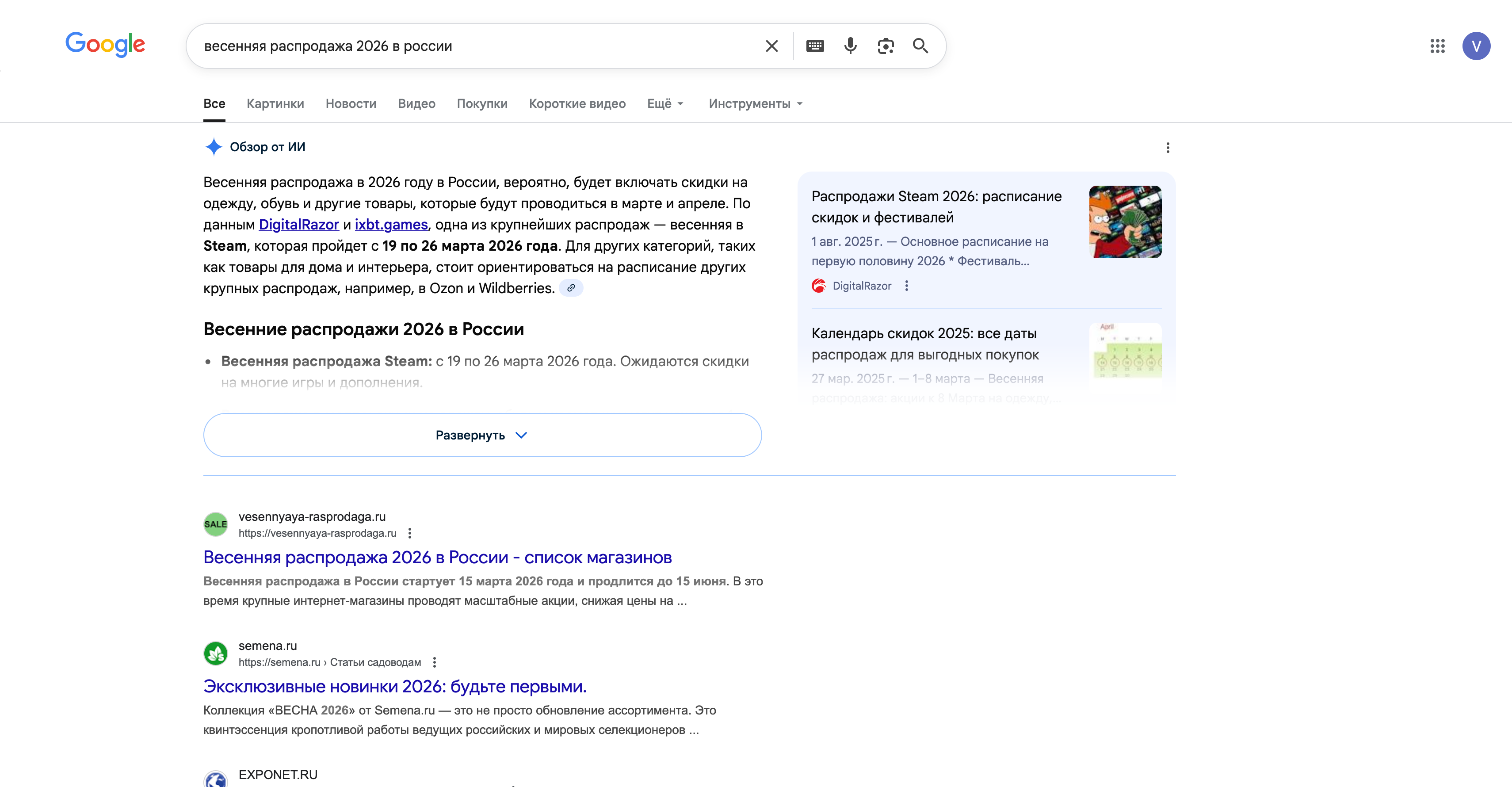Switch to the Новости tab
The image size is (1512, 787).
click(x=351, y=104)
